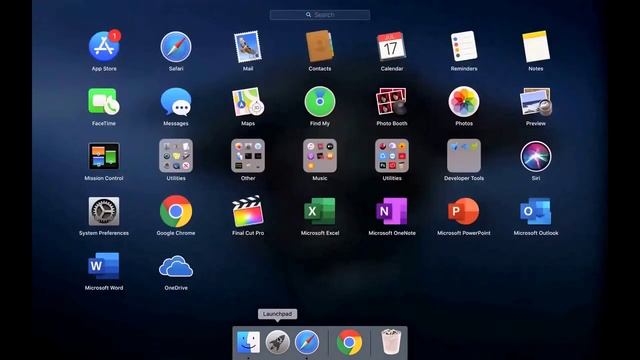The image size is (640, 360).
Task: Open Safari from the Dock
Action: coord(307,342)
